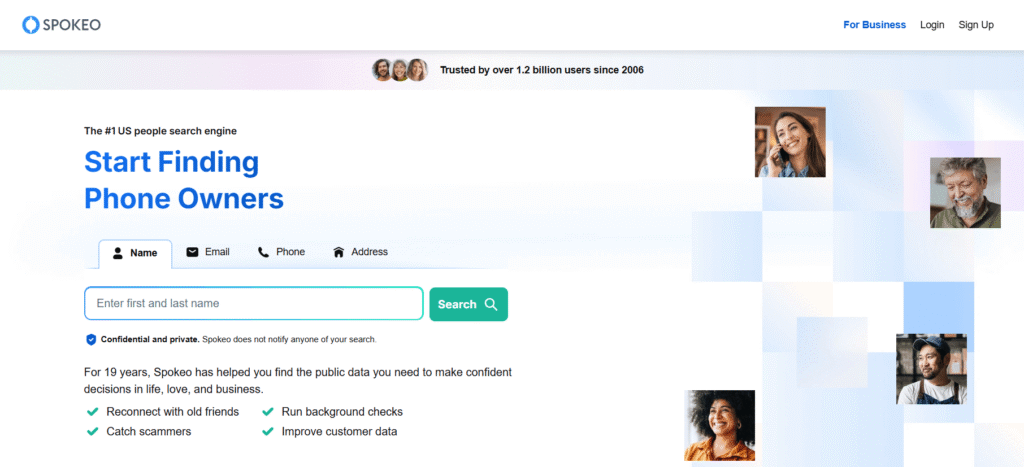Open the For Business link
Image resolution: width=1024 pixels, height=467 pixels.
874,25
